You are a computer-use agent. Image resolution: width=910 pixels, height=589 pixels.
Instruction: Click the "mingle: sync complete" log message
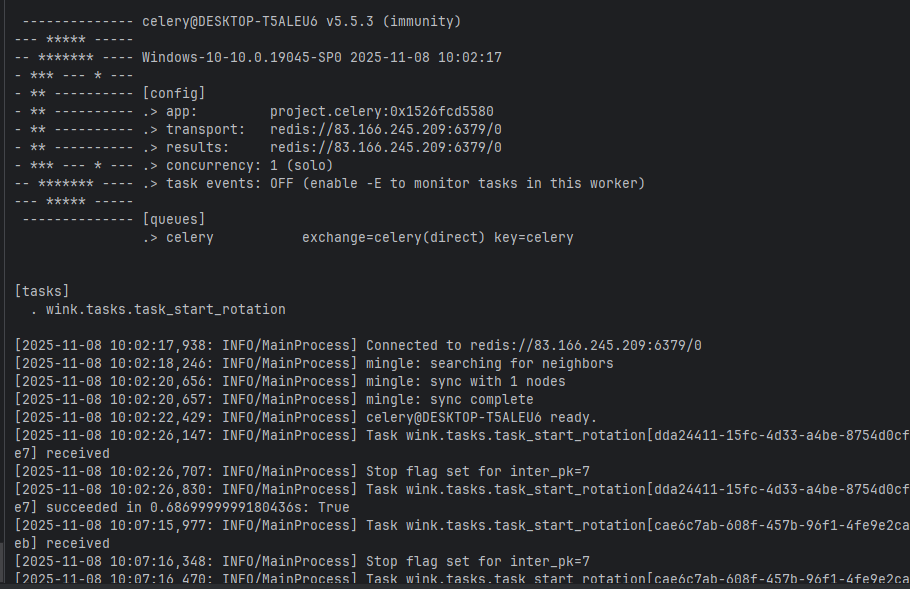point(450,399)
